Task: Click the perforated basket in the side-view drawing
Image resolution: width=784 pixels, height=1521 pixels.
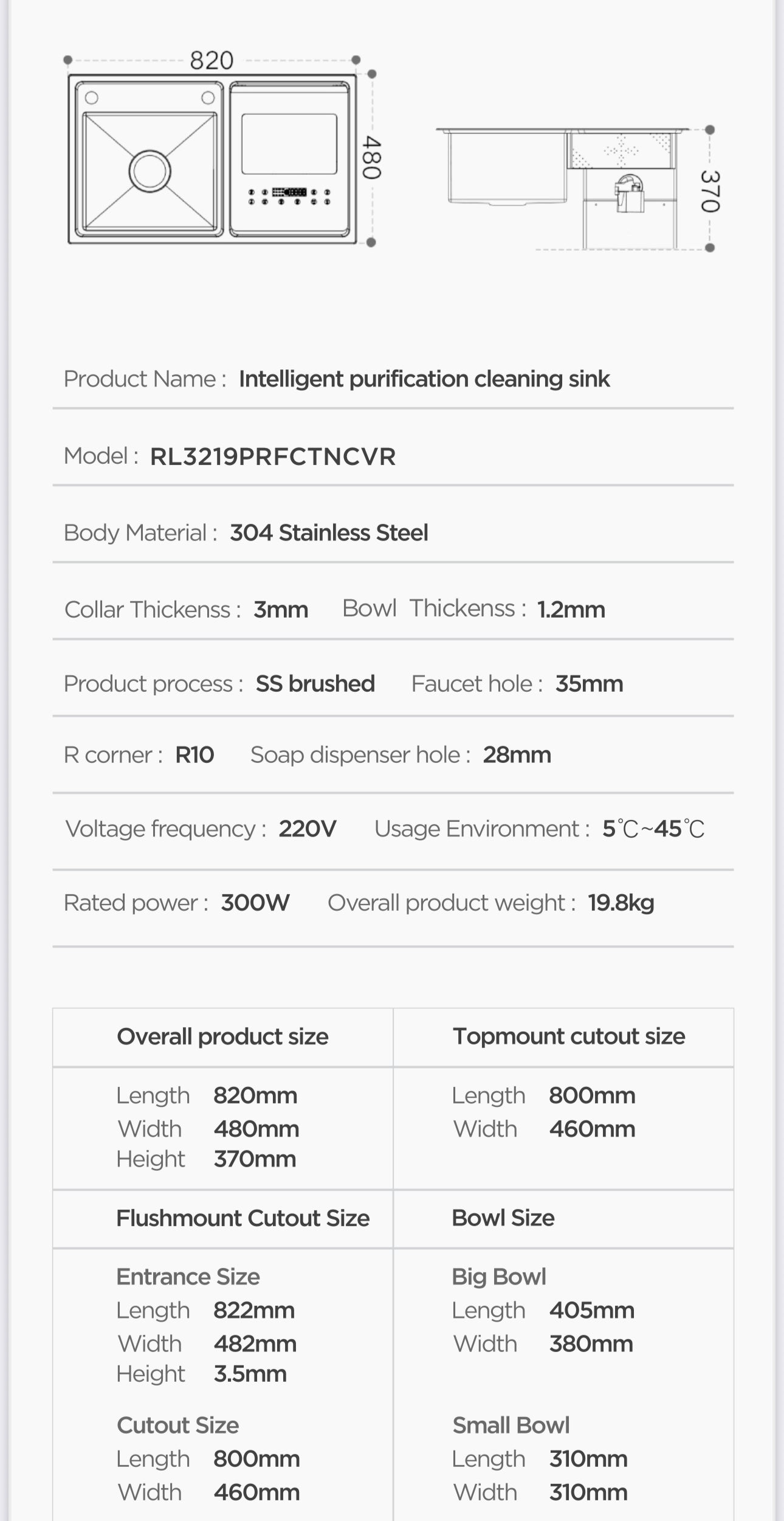Action: coord(621,150)
